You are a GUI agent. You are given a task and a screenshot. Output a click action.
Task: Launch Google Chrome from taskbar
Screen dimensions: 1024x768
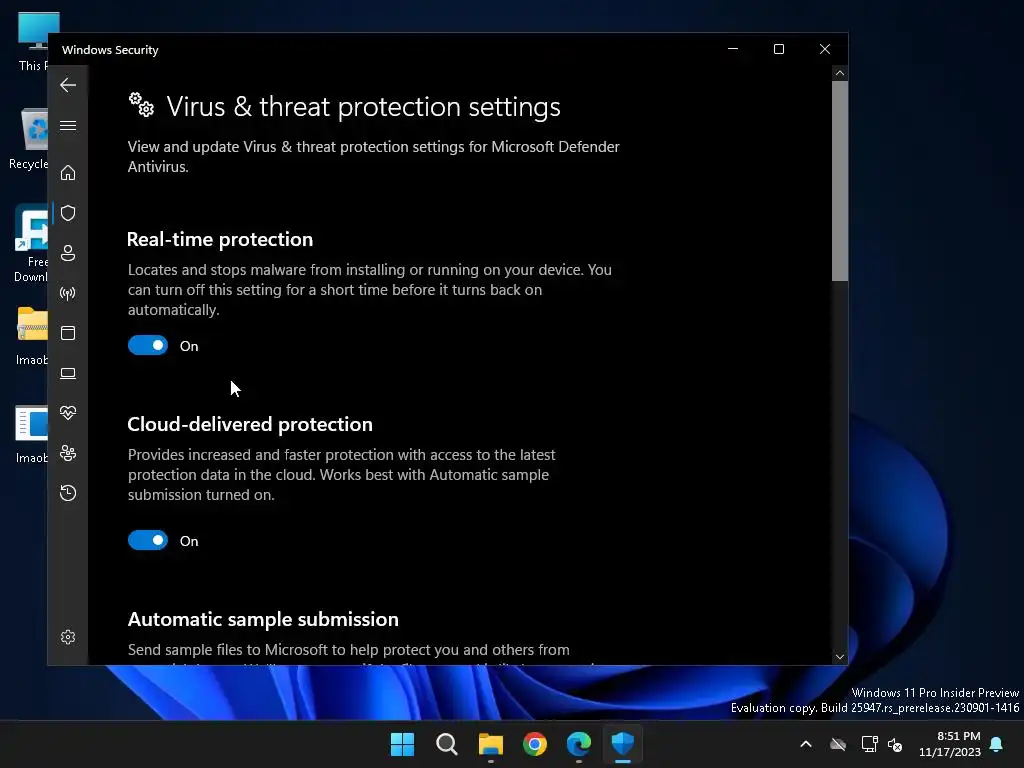click(x=535, y=744)
